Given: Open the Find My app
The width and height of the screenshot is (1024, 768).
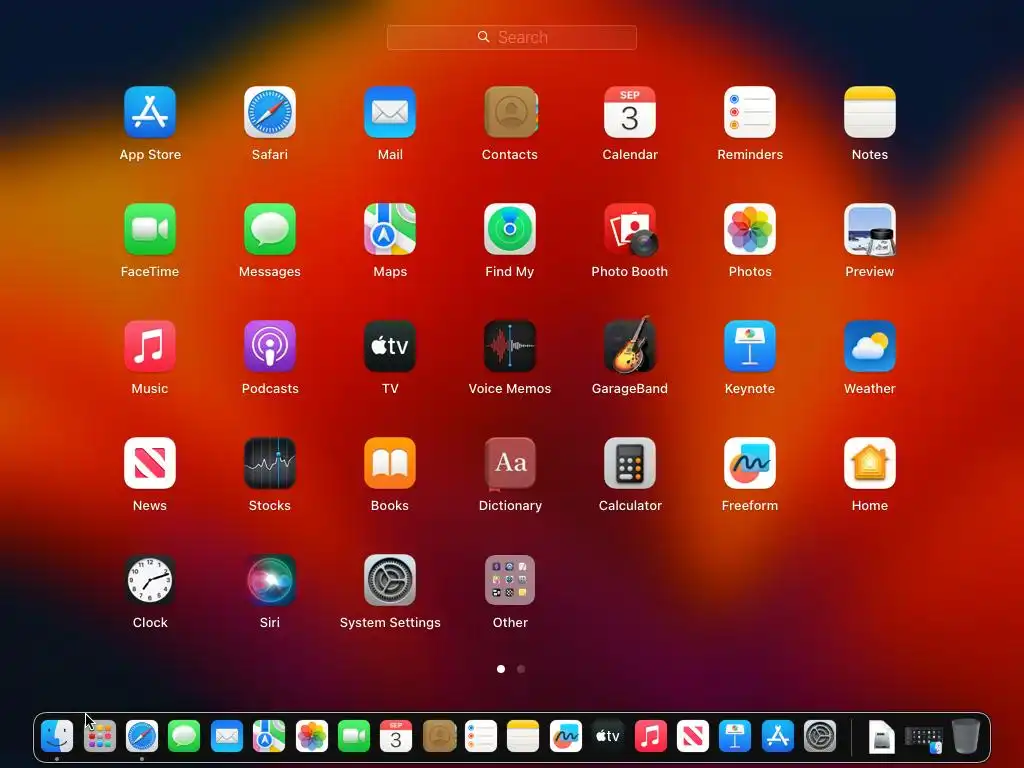Looking at the screenshot, I should click(x=510, y=229).
